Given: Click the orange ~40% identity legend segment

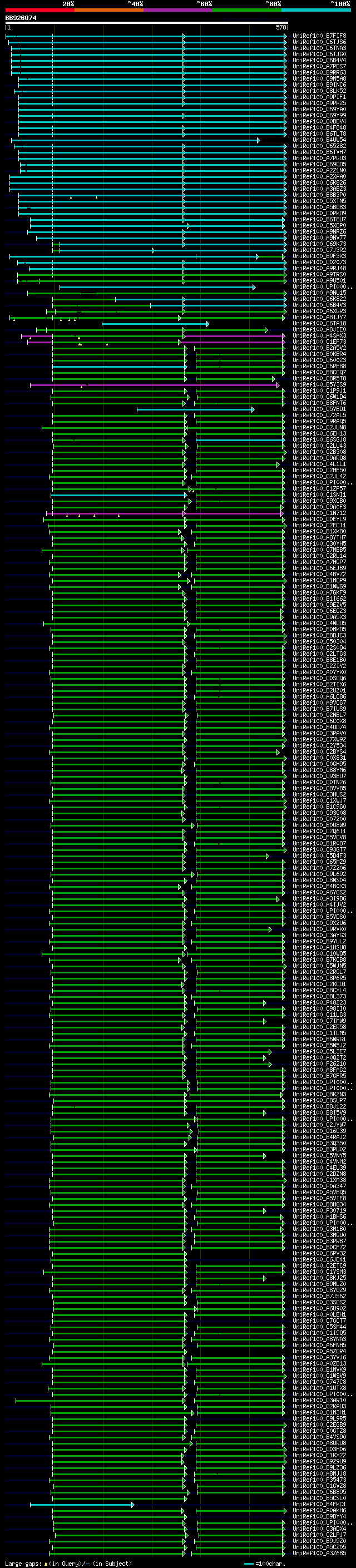Looking at the screenshot, I should [x=109, y=10].
